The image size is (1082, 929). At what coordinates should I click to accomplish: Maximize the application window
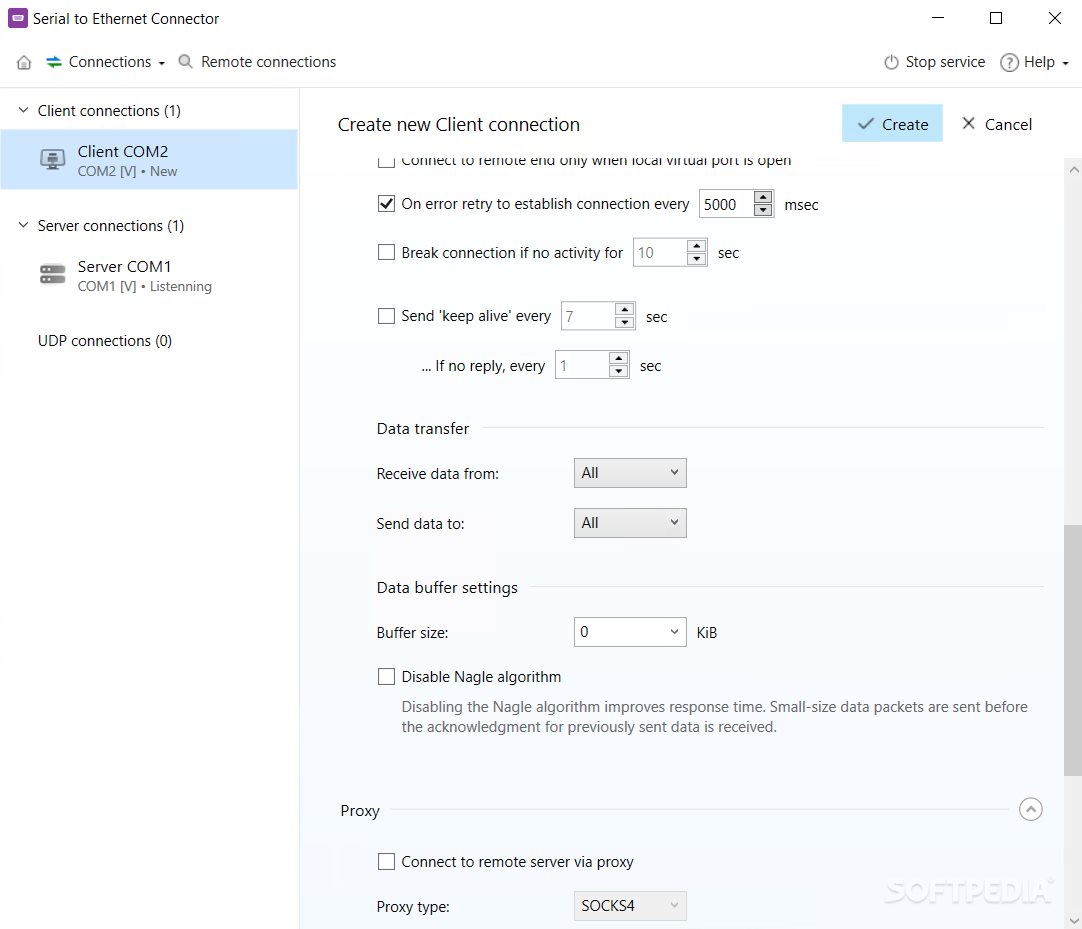point(995,19)
